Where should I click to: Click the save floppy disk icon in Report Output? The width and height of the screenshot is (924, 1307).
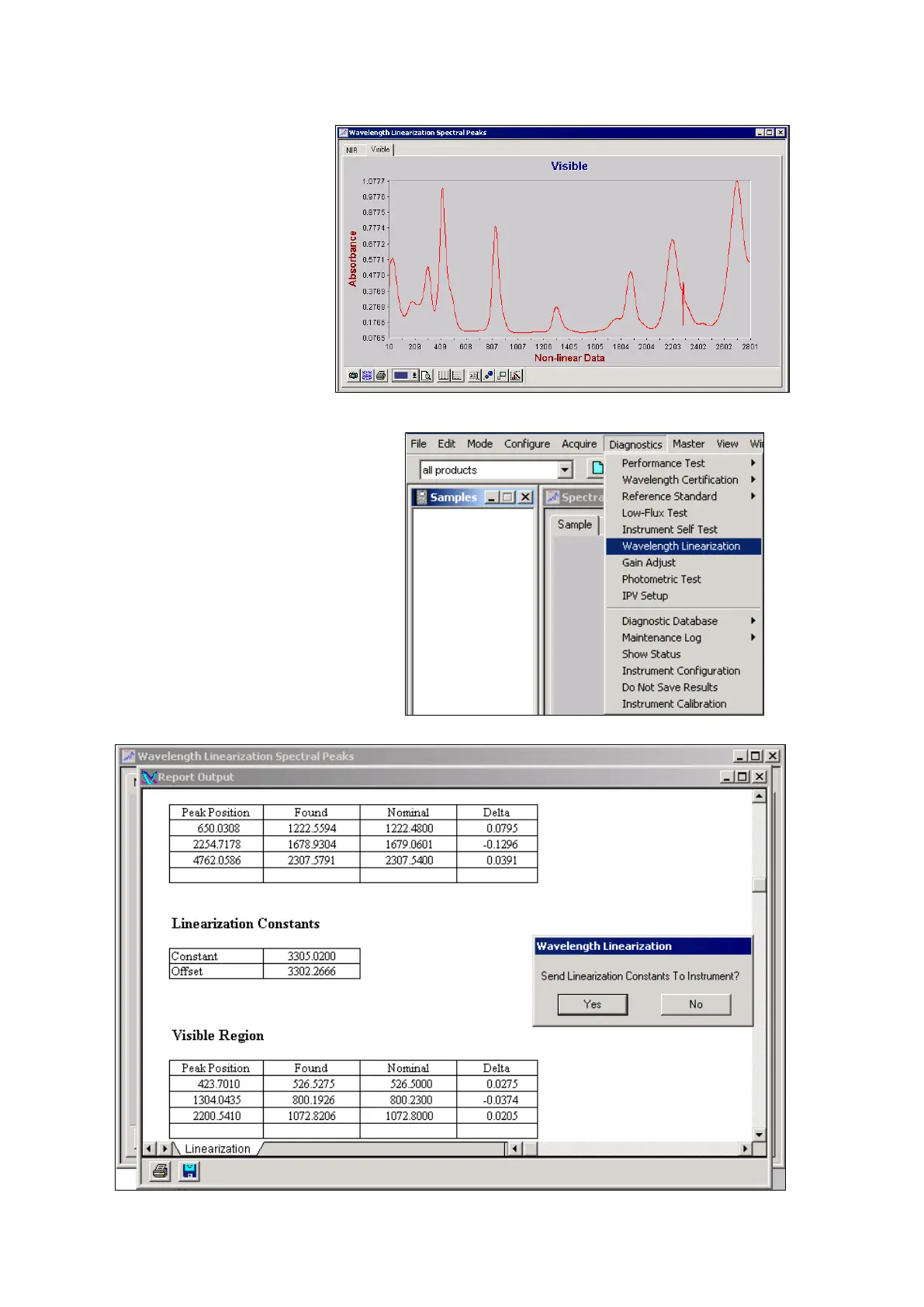pyautogui.click(x=189, y=1171)
